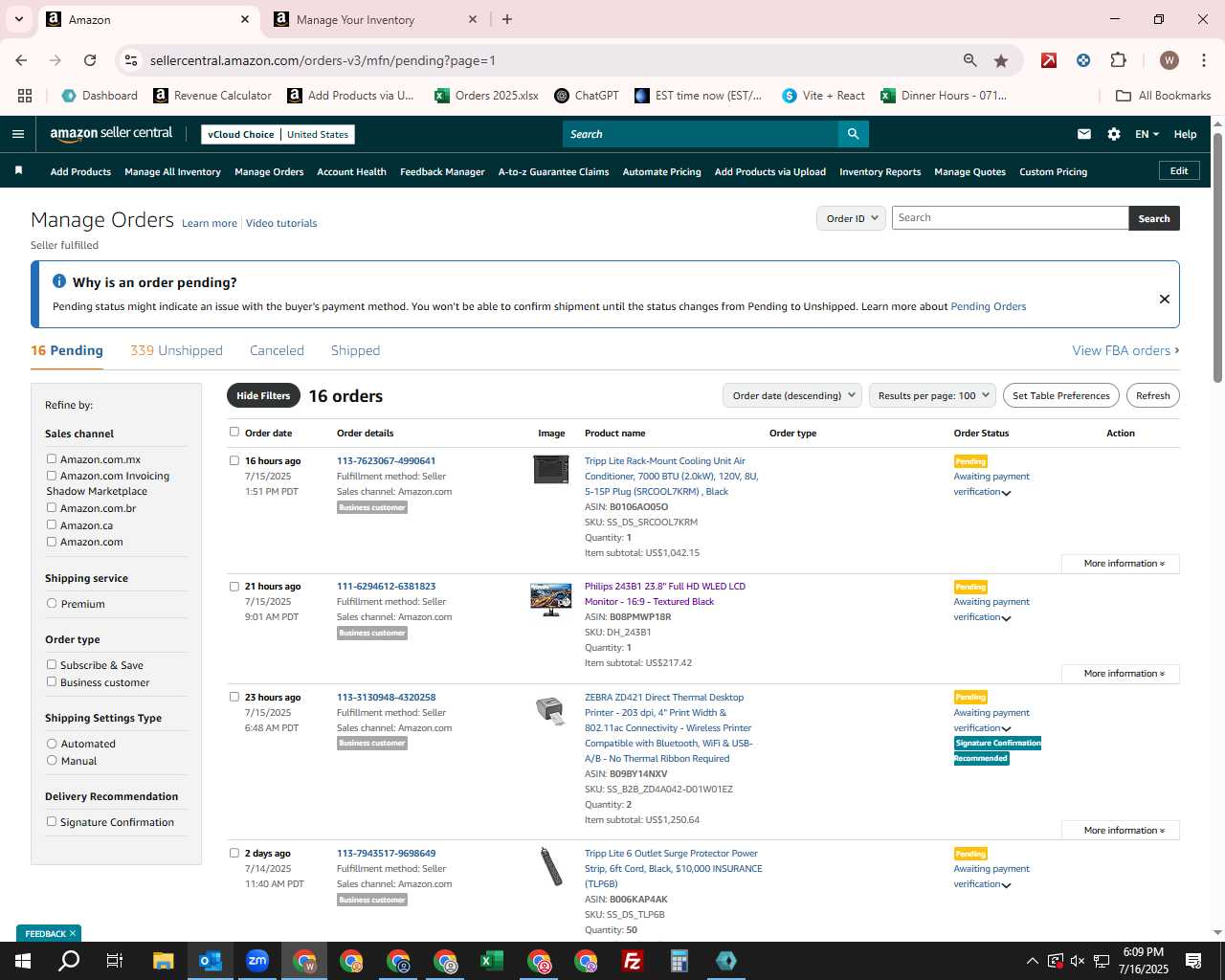The height and width of the screenshot is (980, 1225).
Task: Open Automate Pricing menu item
Action: tap(661, 172)
